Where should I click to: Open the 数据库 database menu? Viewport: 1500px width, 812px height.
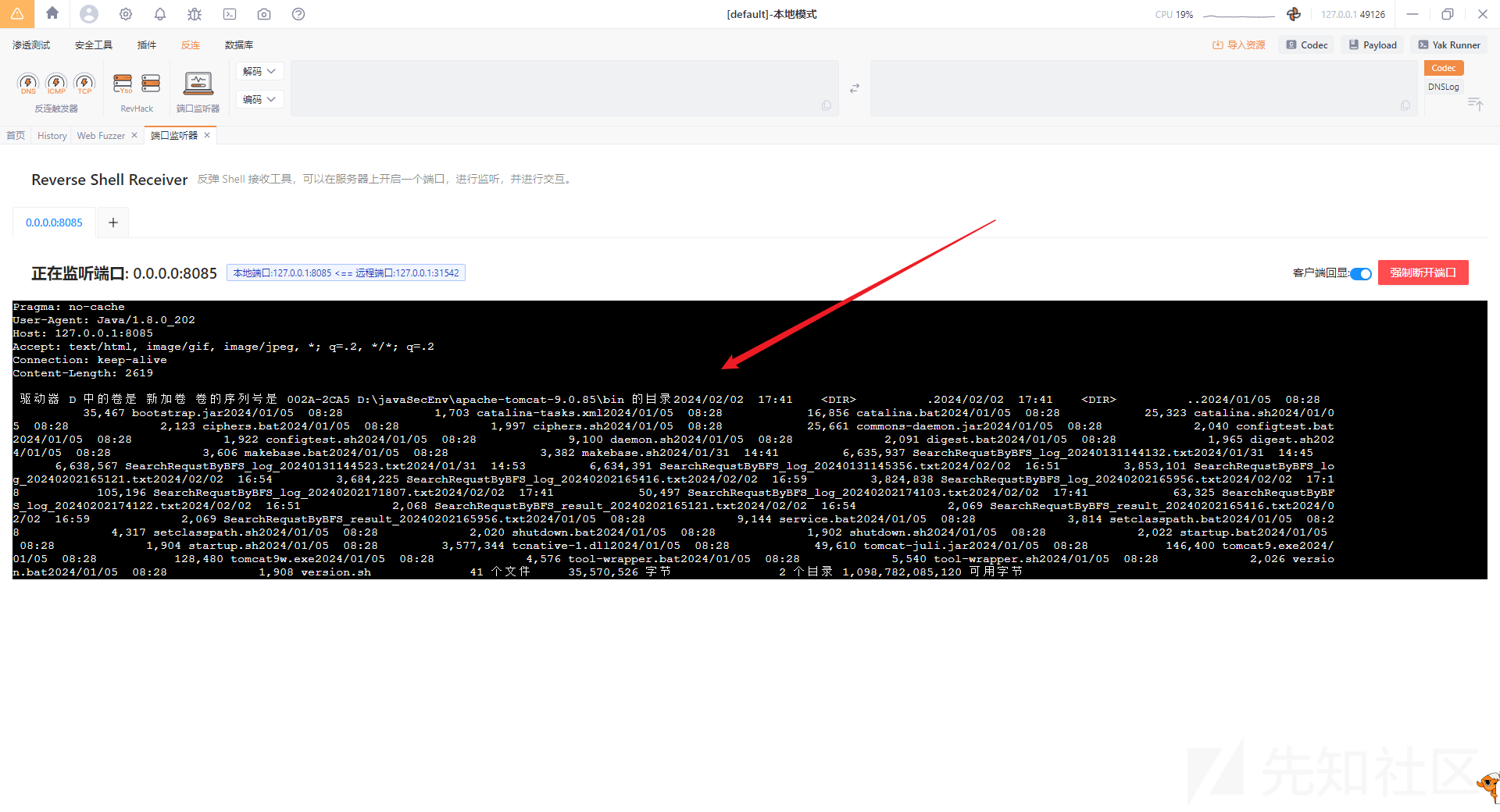coord(239,45)
